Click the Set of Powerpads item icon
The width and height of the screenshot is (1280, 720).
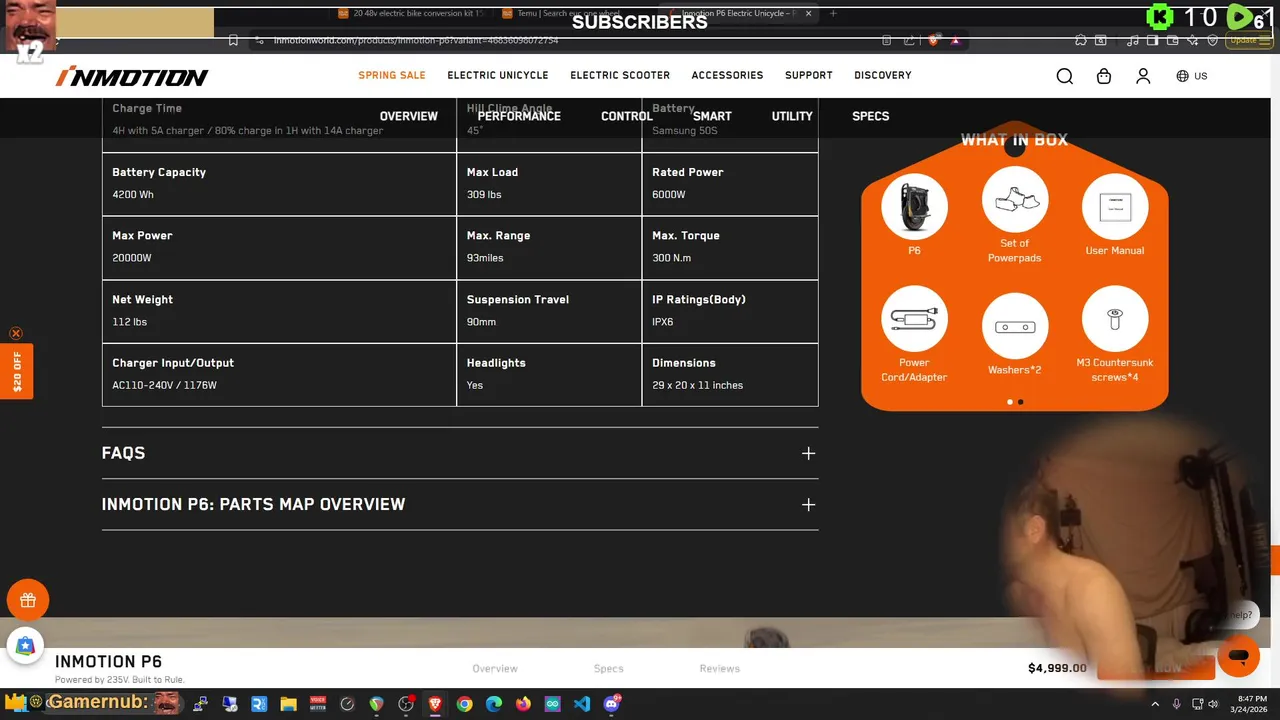pos(1015,199)
